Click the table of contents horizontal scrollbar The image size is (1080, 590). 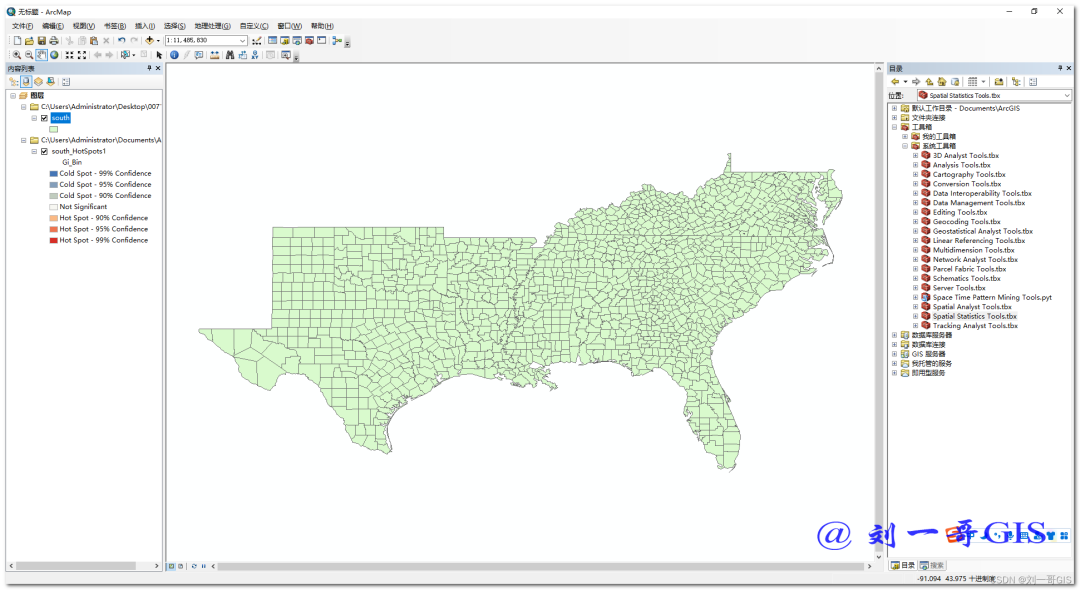[x=76, y=565]
